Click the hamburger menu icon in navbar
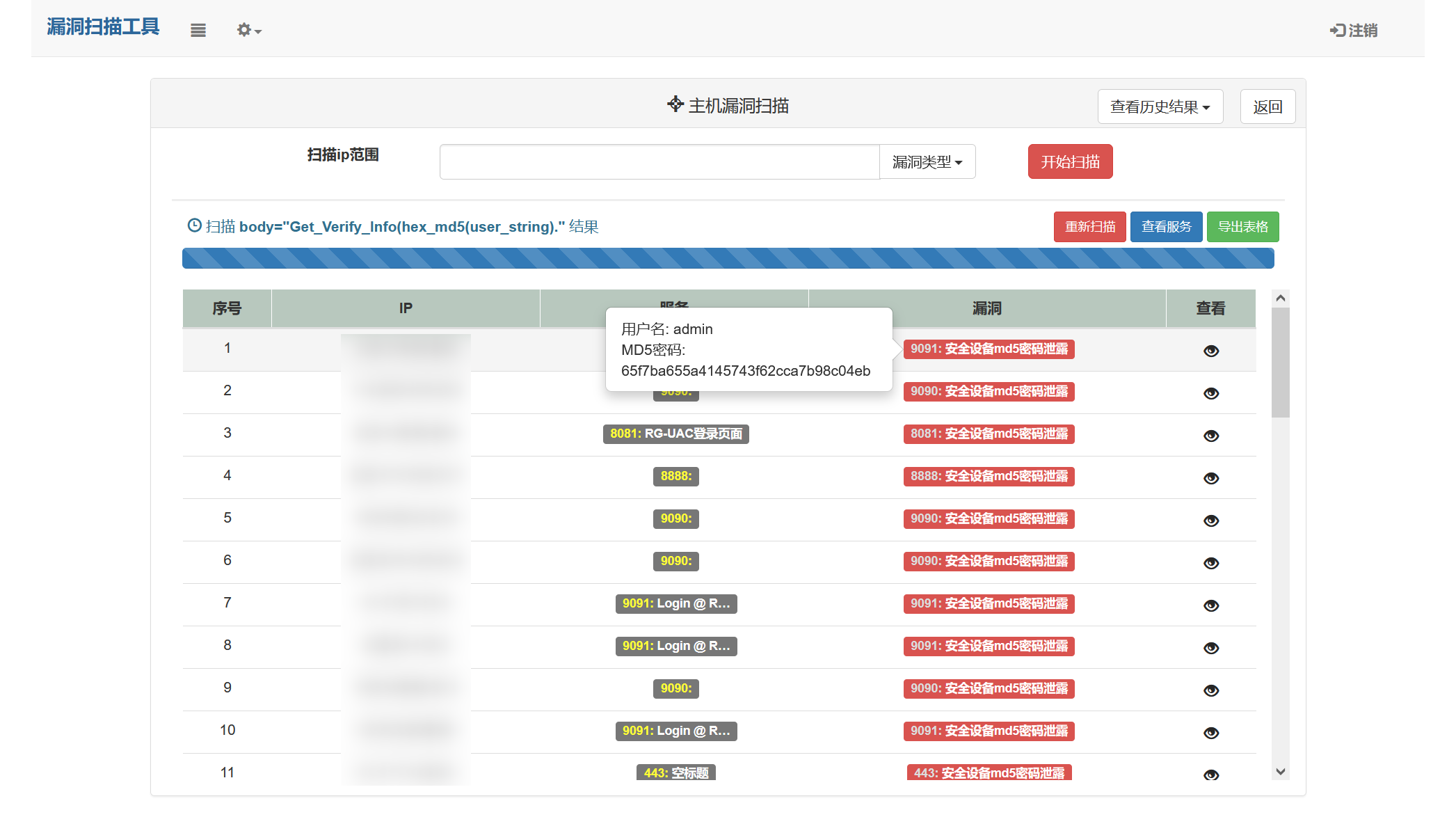 [198, 30]
